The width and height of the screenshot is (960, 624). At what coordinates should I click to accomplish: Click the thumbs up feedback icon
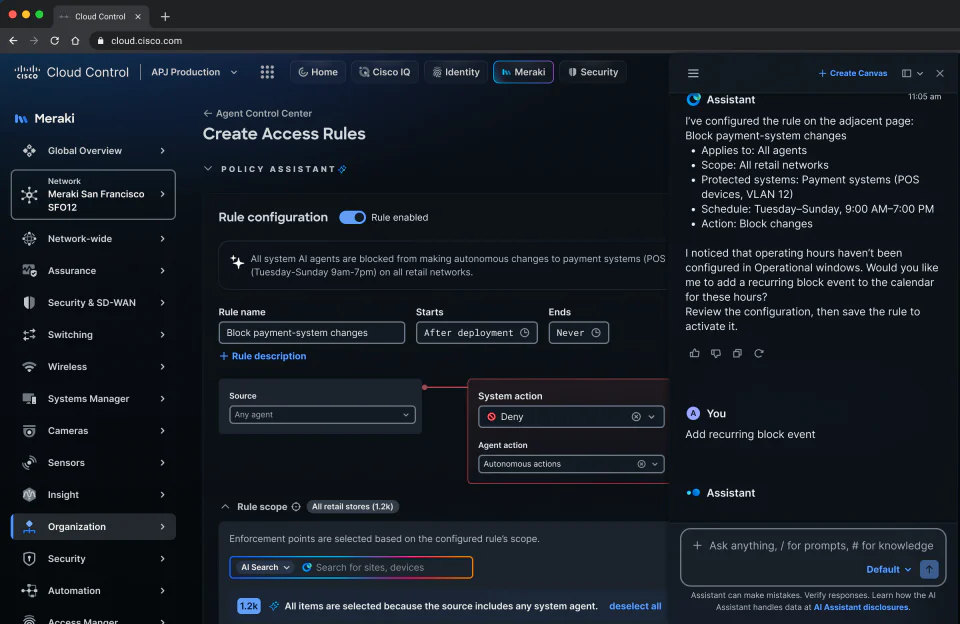694,353
